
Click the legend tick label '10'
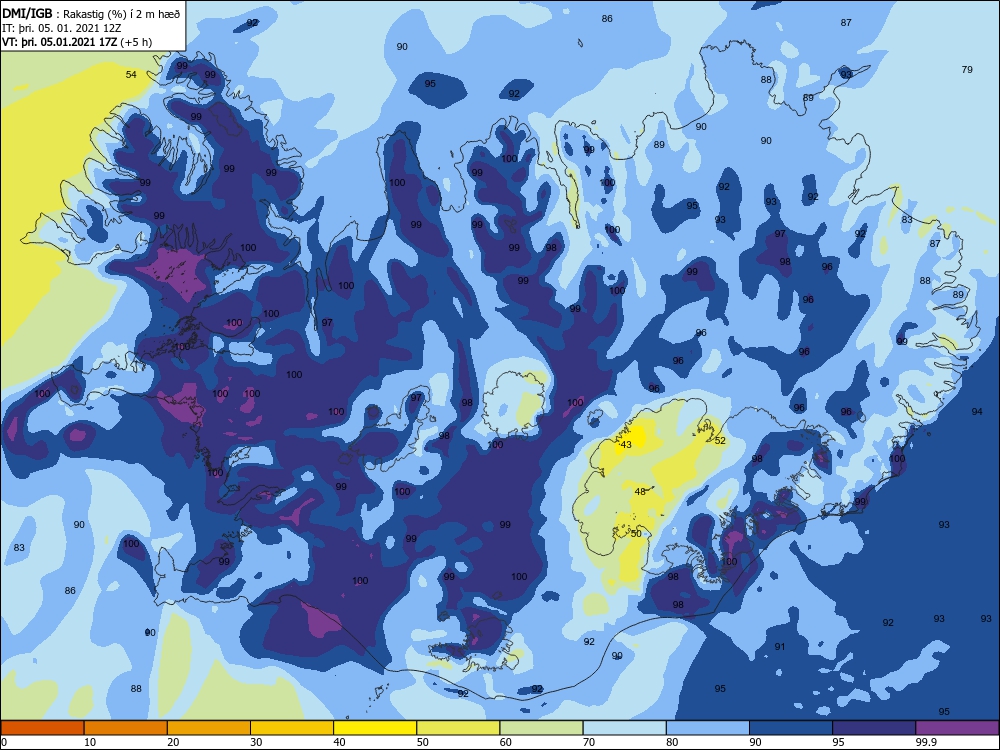[x=90, y=742]
